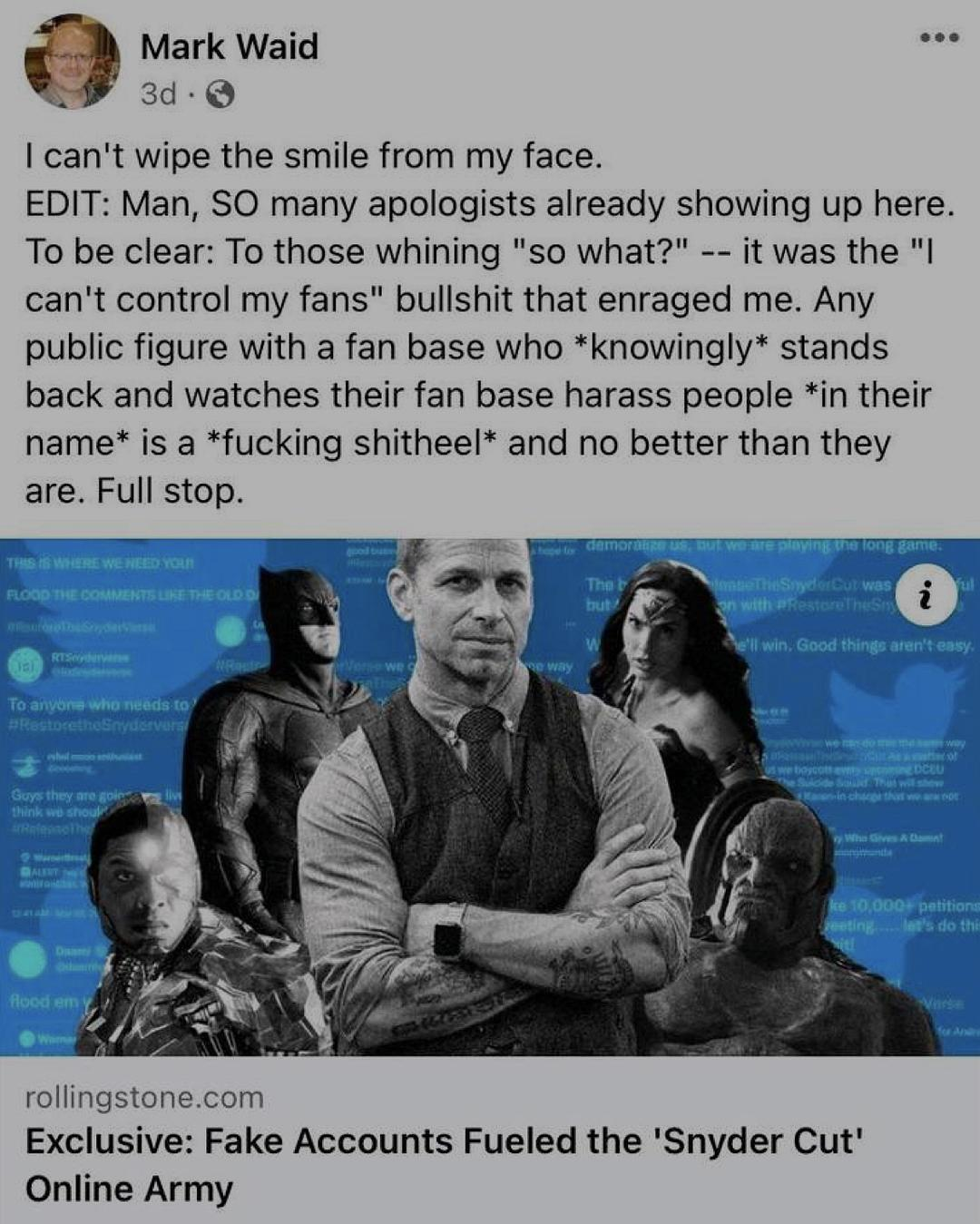Open Mark Waid's profile name link
980x1224 pixels.
(230, 45)
